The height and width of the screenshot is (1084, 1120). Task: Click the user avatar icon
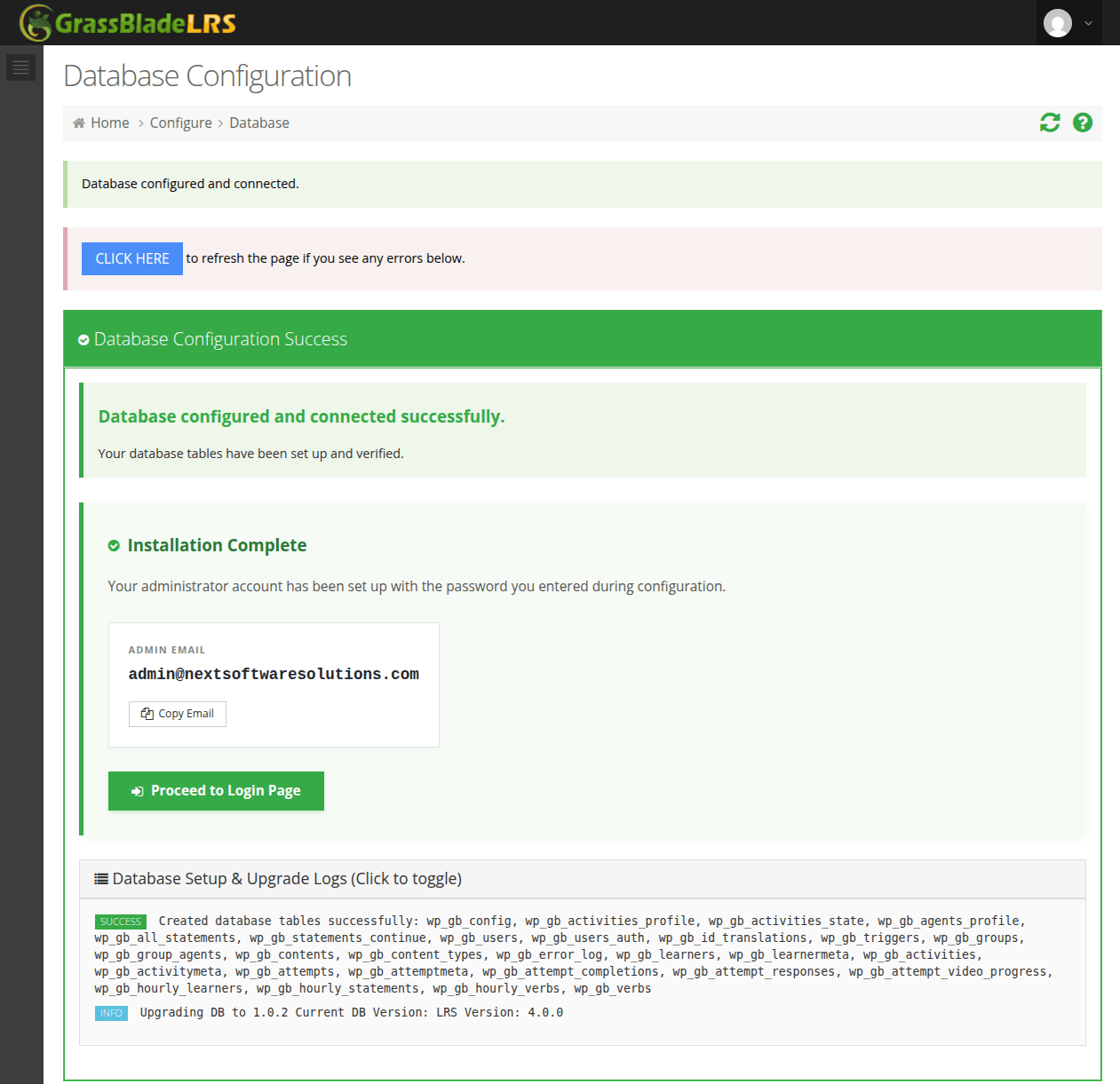1058,23
